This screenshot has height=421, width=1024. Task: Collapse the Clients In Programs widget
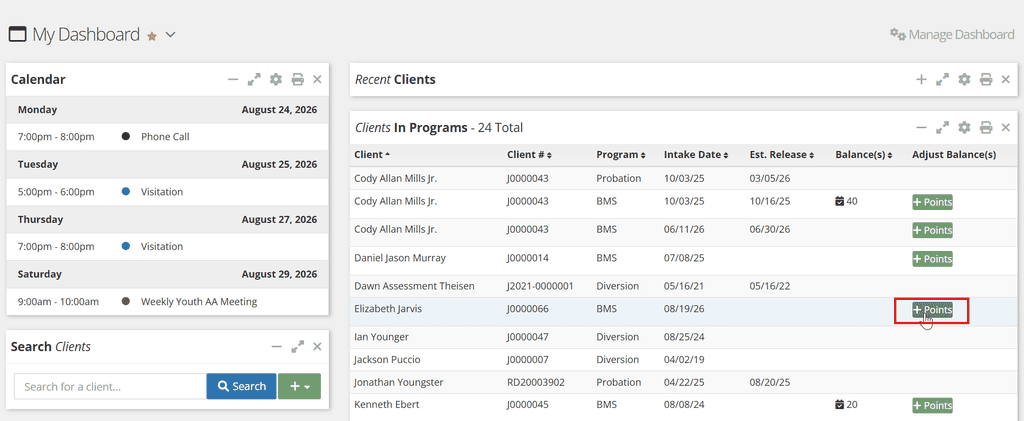point(921,127)
